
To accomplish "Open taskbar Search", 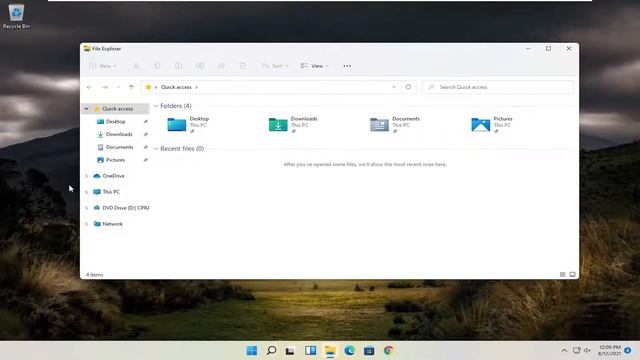I will 271,351.
